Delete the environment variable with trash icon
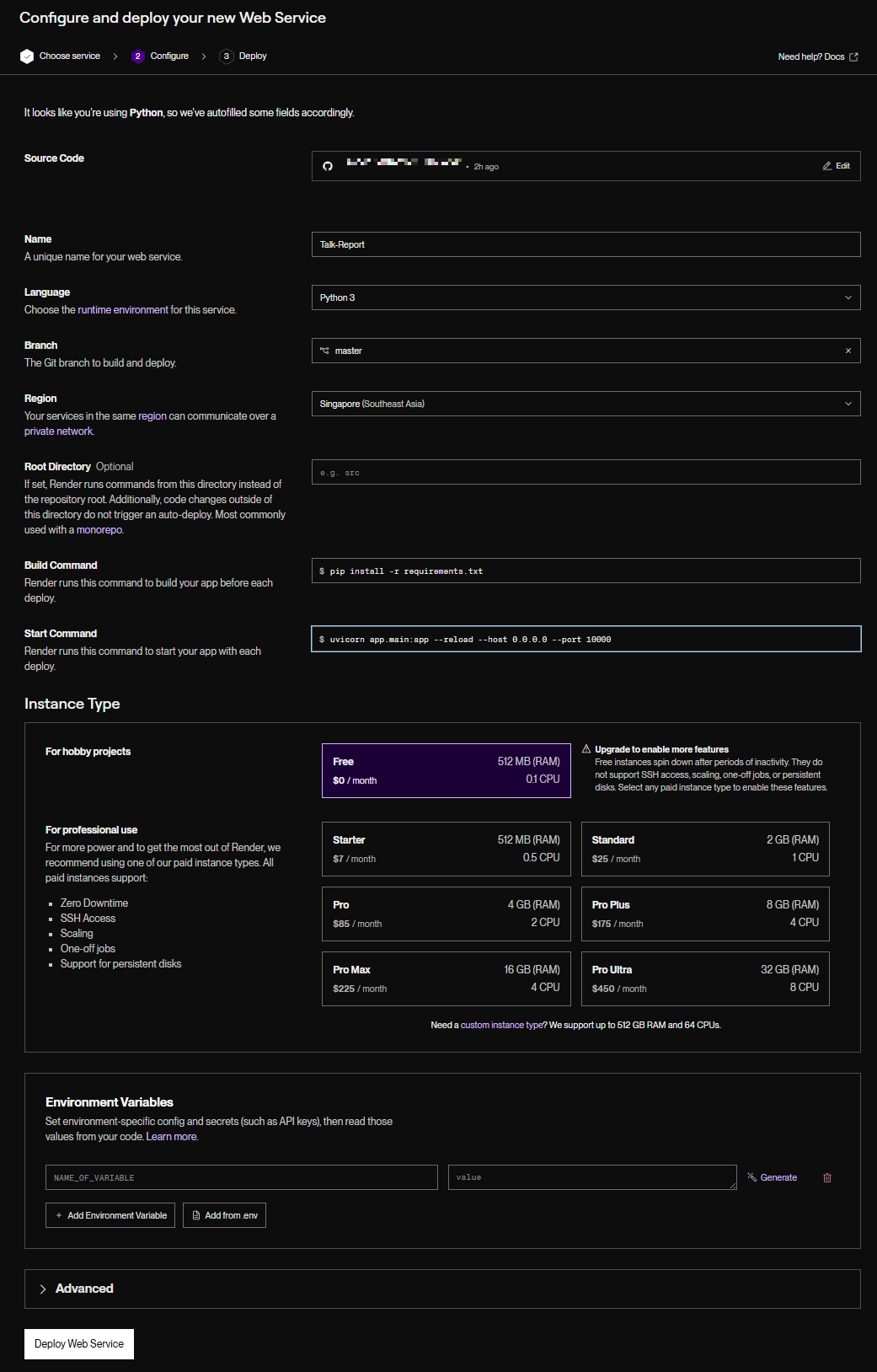The width and height of the screenshot is (877, 1372). pyautogui.click(x=827, y=1177)
